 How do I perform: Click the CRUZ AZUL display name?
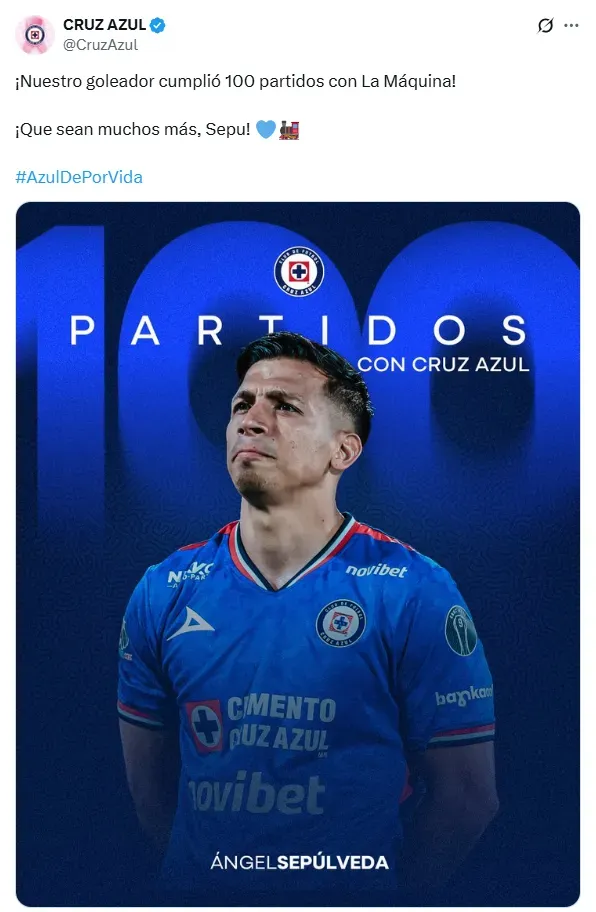(x=105, y=25)
